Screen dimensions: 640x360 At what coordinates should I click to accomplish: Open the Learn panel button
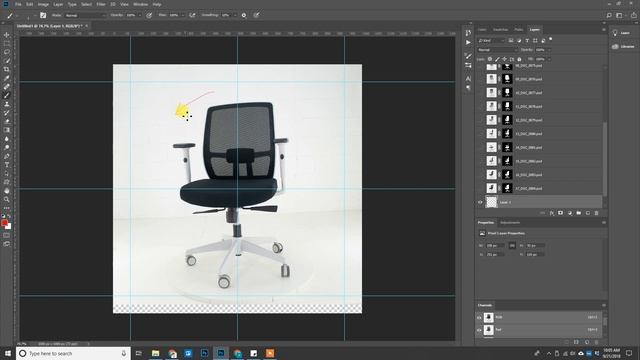pyautogui.click(x=622, y=33)
